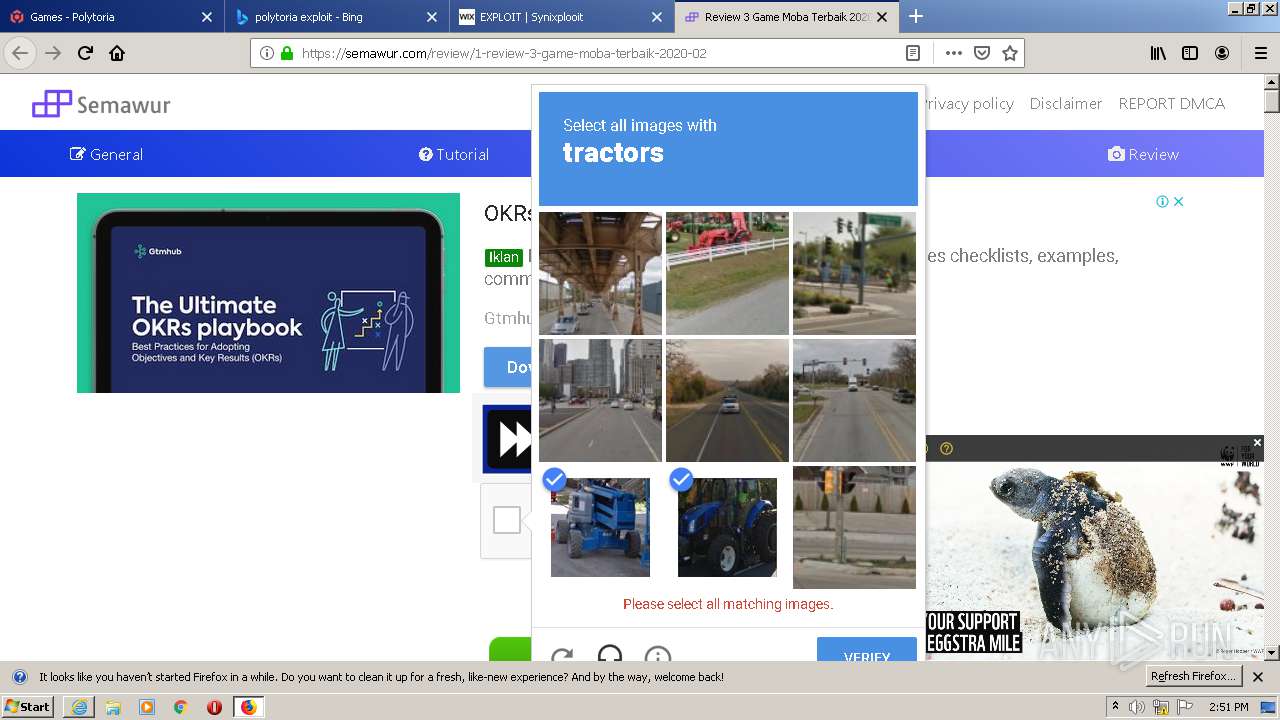
Task: Get a new captcha challenge
Action: coord(562,657)
